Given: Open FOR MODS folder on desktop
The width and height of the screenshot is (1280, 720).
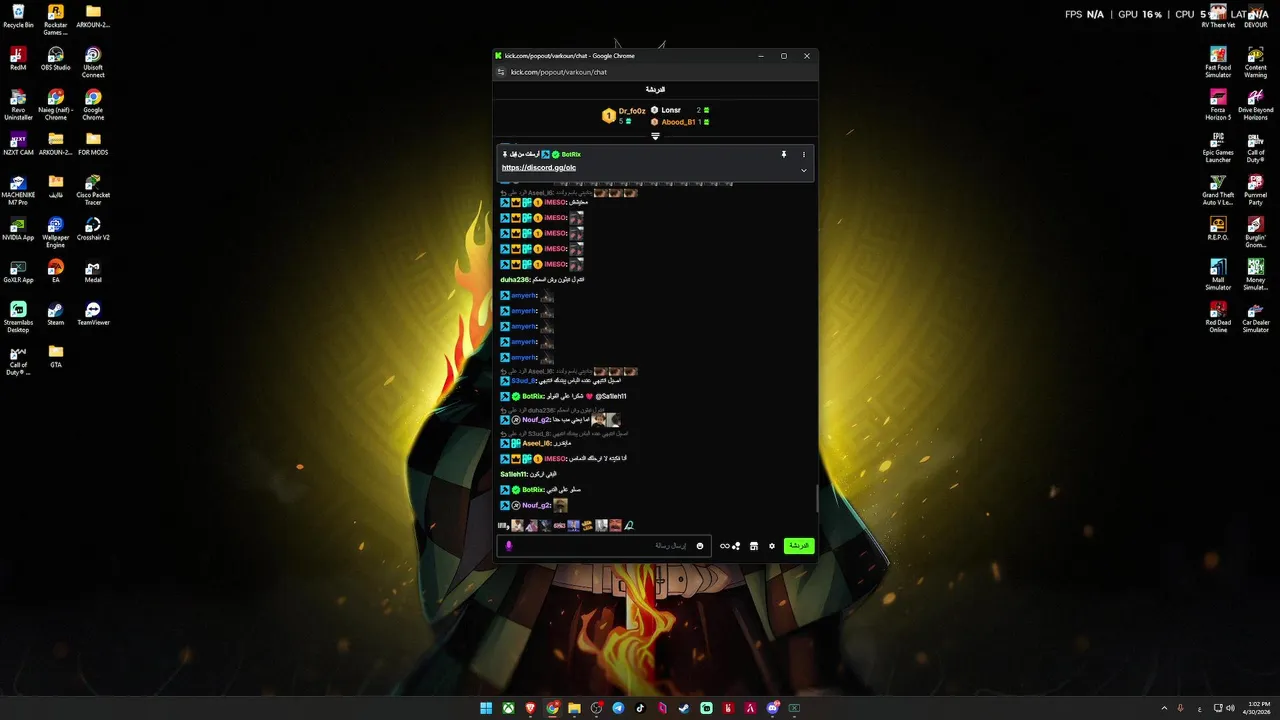Looking at the screenshot, I should pos(93,144).
